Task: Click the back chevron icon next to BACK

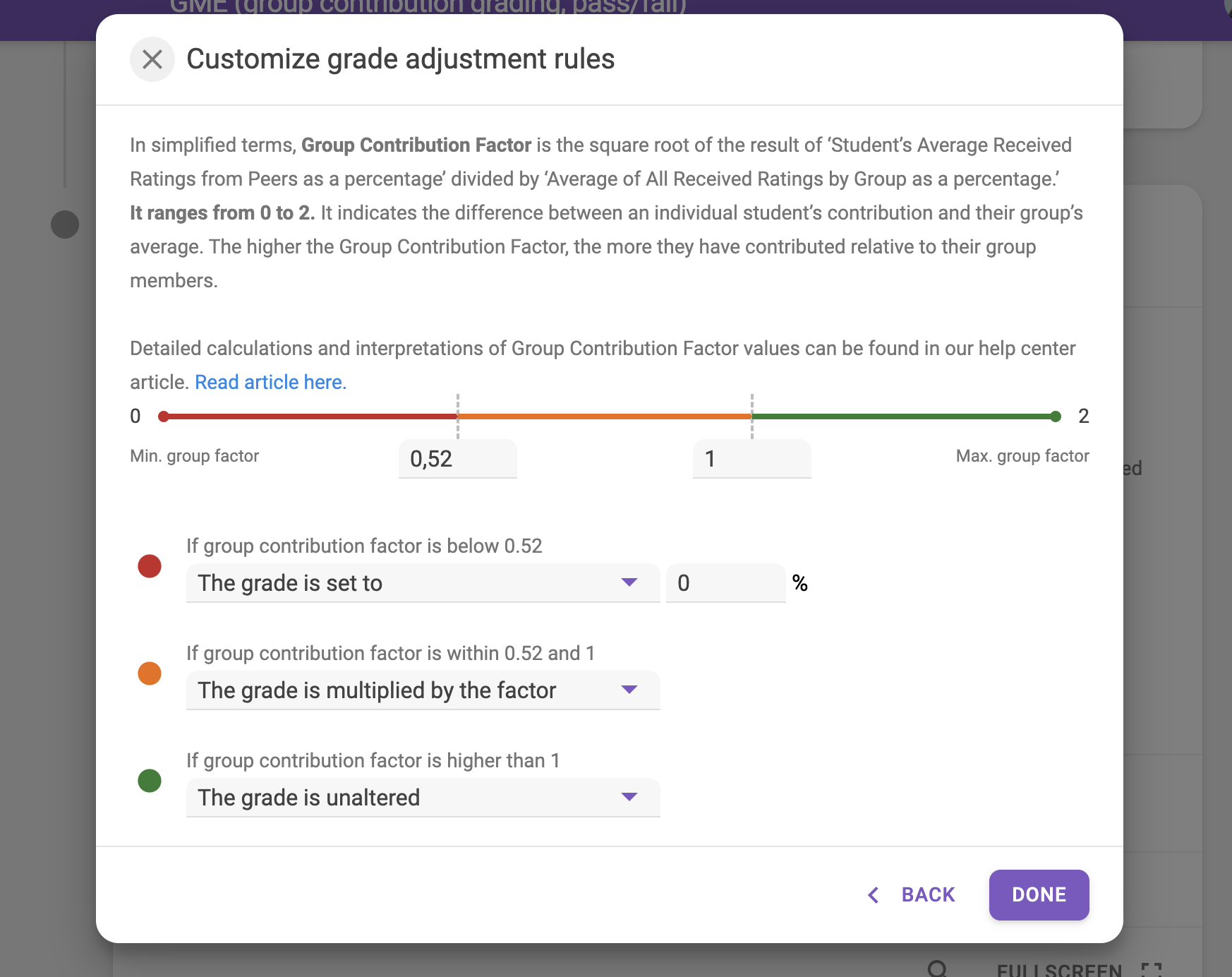Action: pos(874,895)
